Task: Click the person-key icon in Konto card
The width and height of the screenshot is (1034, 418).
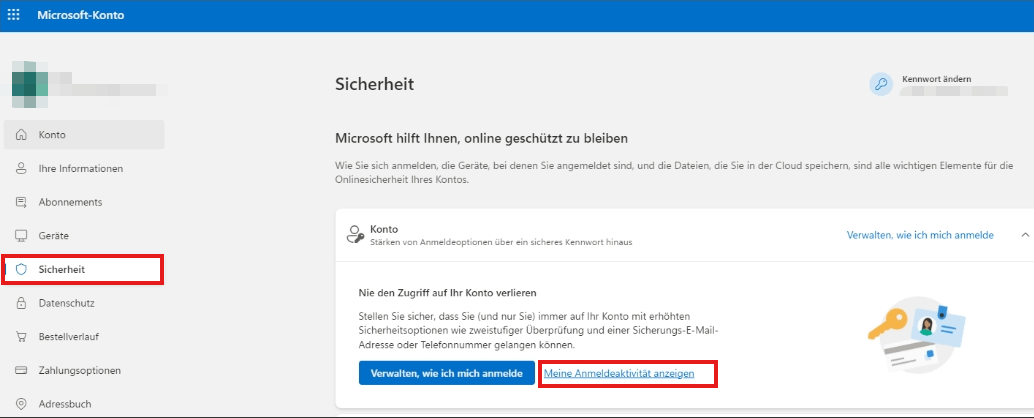Action: click(x=355, y=235)
